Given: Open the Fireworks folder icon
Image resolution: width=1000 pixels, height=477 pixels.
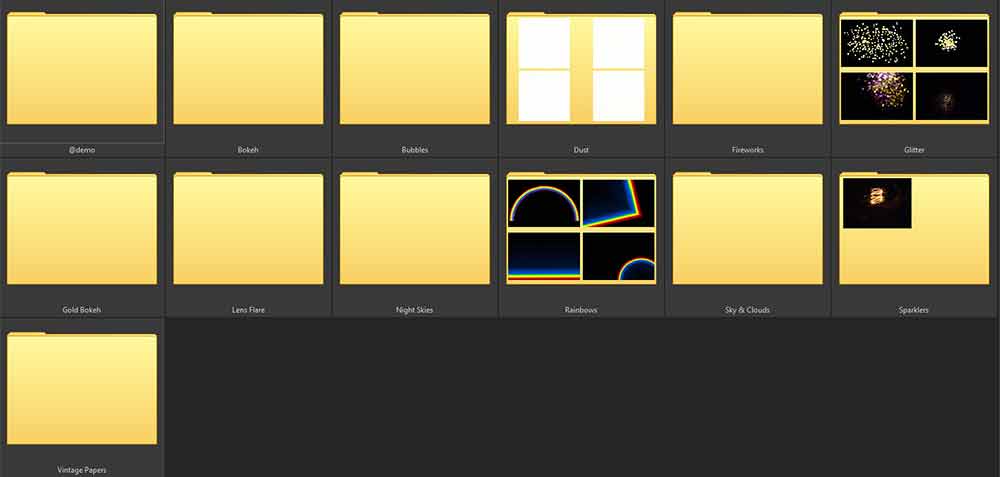Looking at the screenshot, I should click(747, 68).
